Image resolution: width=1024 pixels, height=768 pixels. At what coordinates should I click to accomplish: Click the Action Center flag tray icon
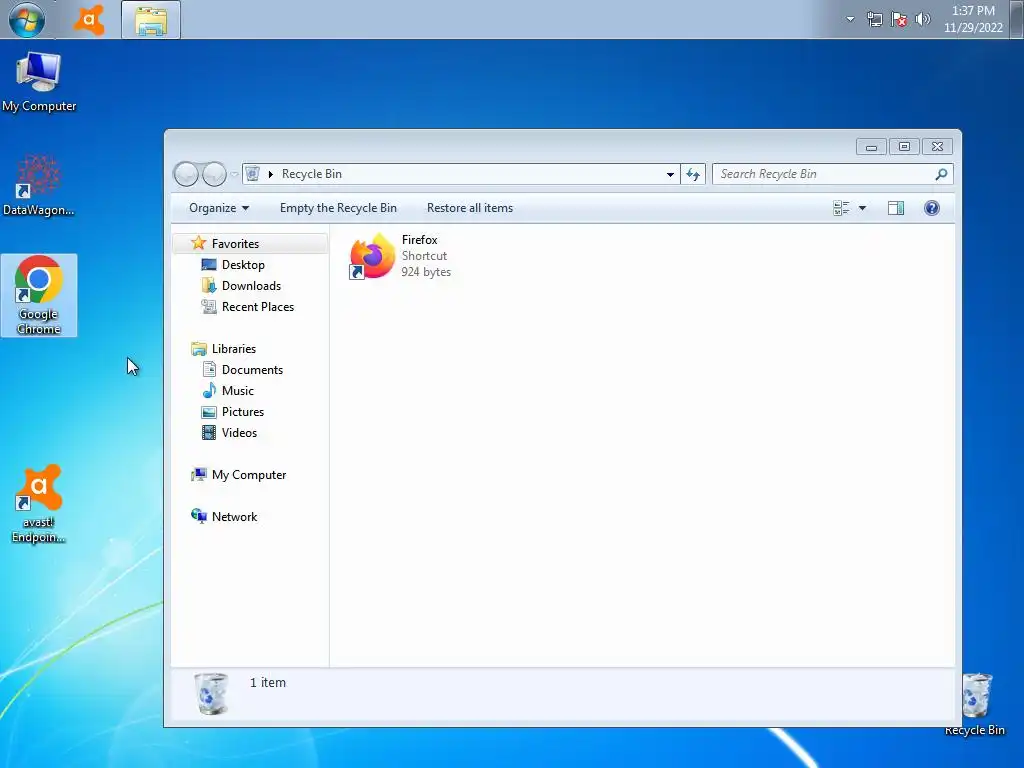coord(899,19)
